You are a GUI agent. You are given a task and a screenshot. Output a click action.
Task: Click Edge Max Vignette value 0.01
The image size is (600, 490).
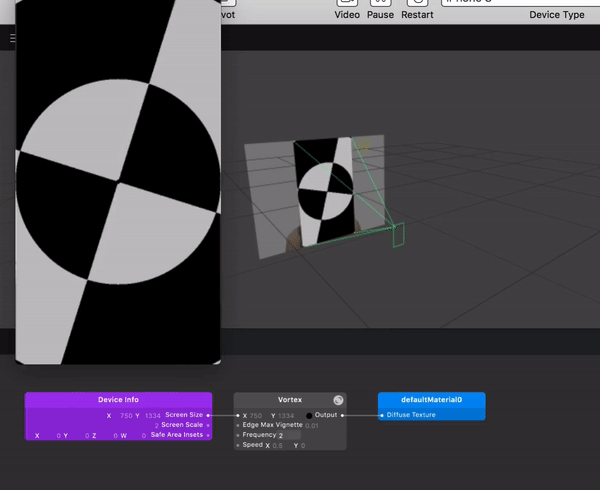pos(312,426)
